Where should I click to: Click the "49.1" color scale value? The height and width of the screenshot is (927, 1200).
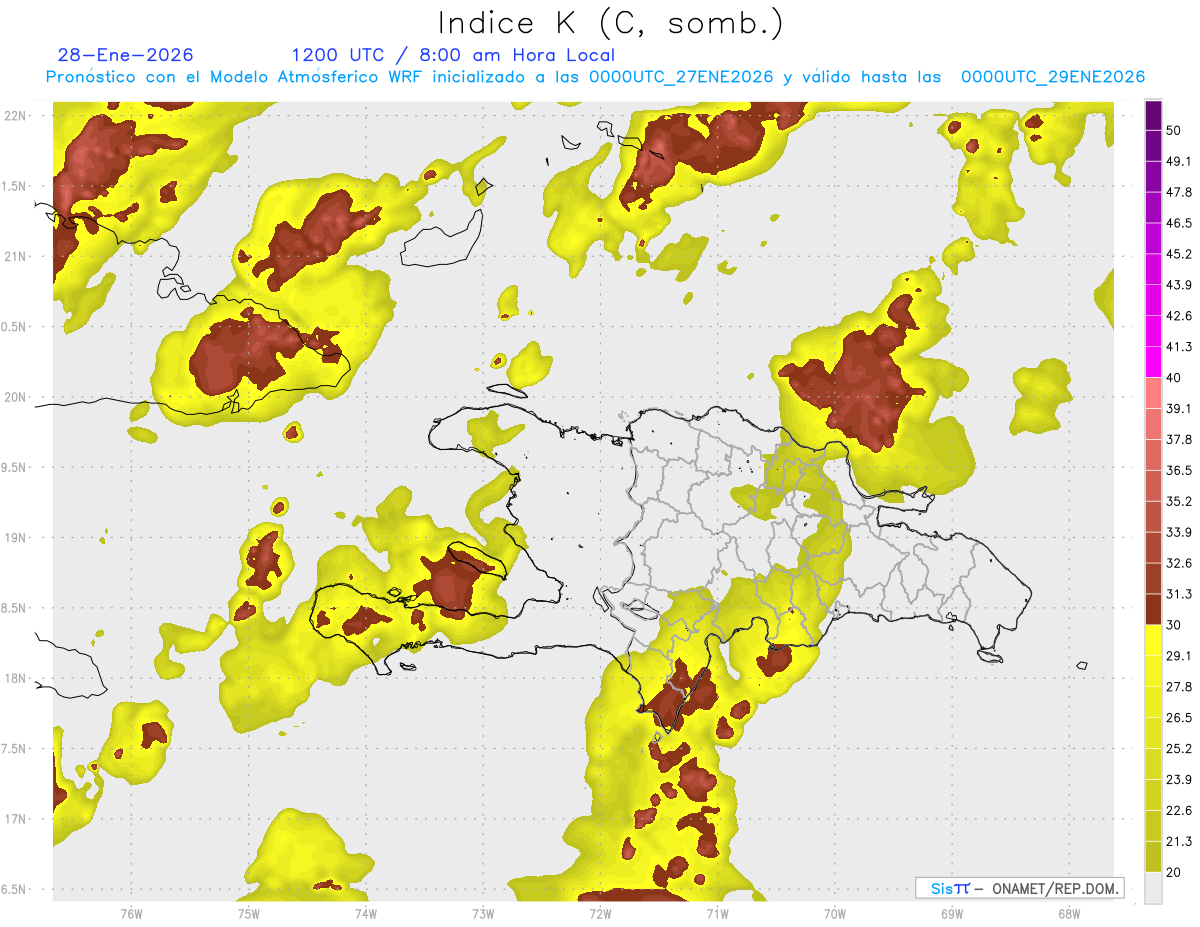click(x=1179, y=162)
